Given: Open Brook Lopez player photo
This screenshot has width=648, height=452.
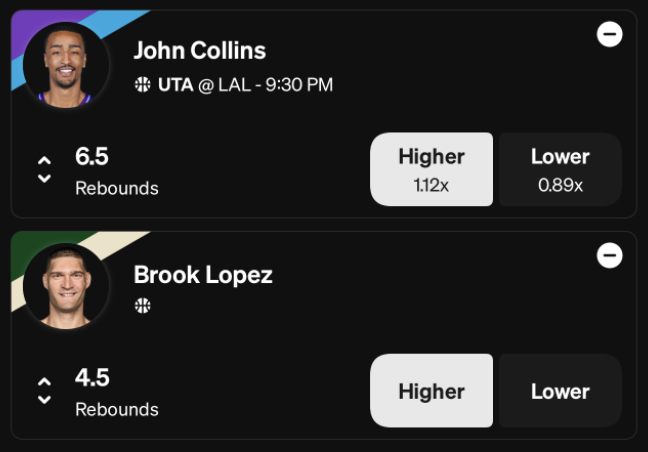Looking at the screenshot, I should click(x=66, y=286).
